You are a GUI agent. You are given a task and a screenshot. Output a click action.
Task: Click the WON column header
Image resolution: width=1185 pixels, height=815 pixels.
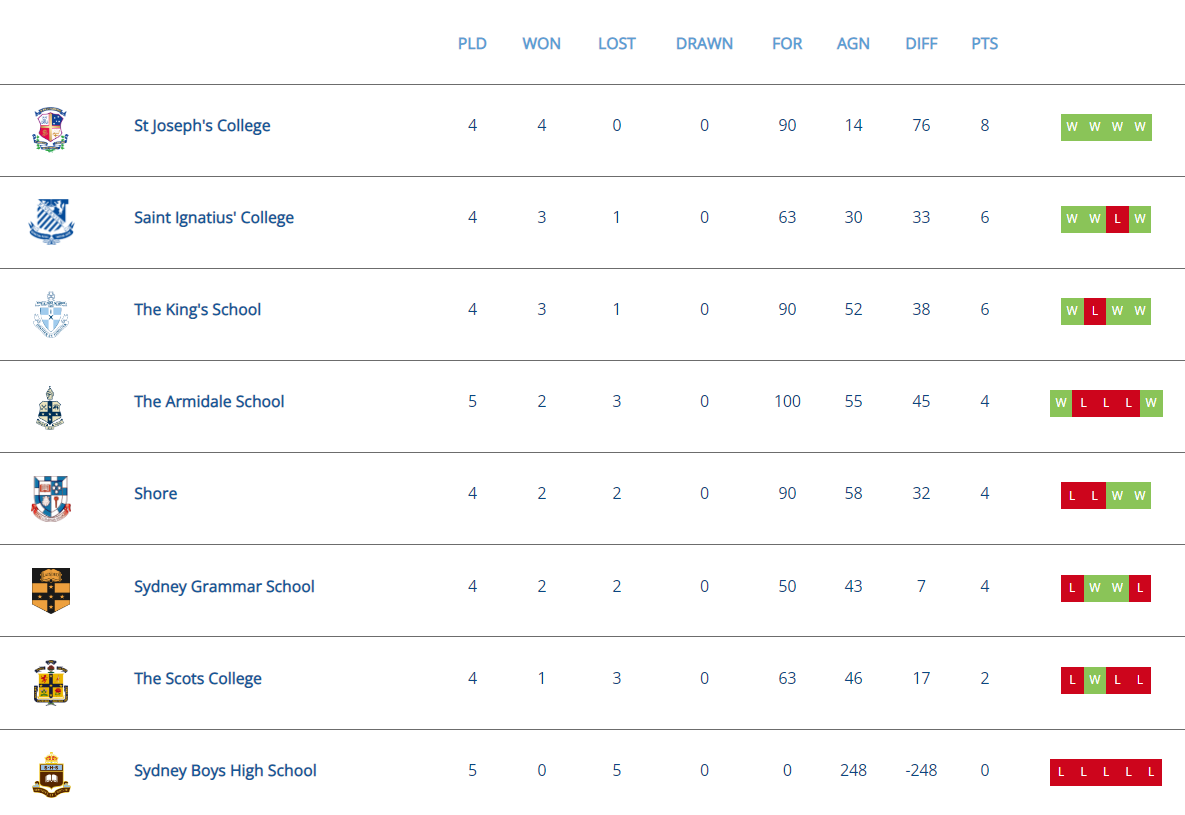click(541, 44)
